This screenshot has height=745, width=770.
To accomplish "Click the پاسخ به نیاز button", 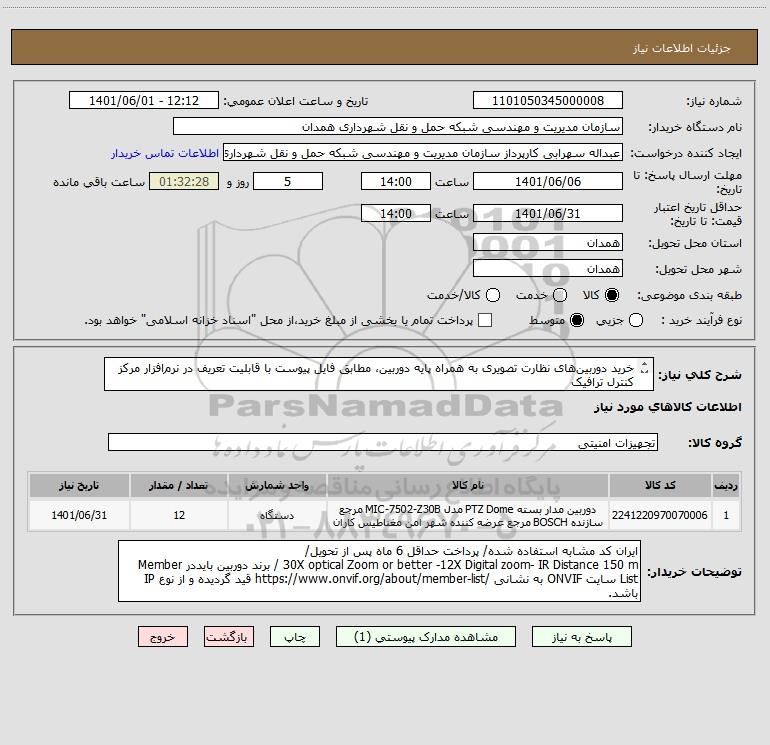I will point(581,637).
